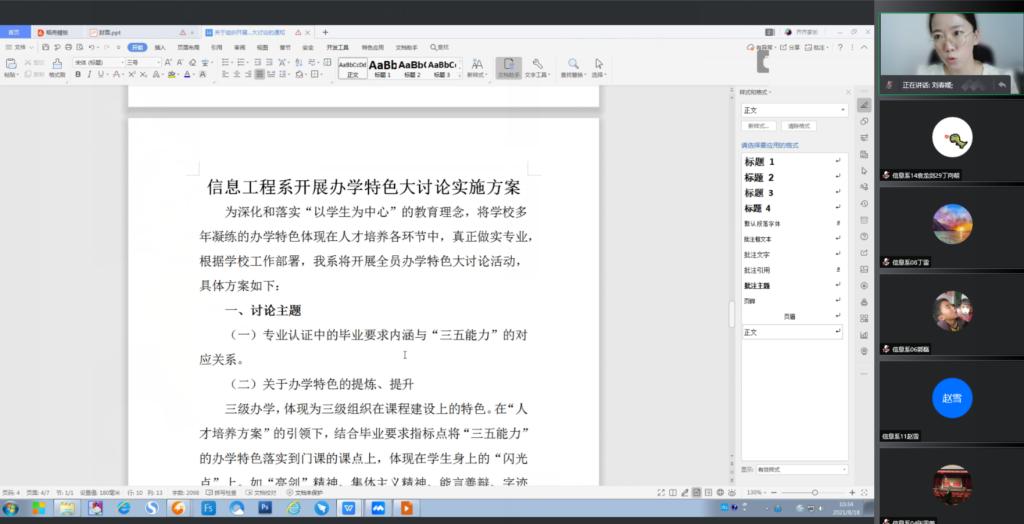
Task: Switch to the 插入 ribbon tab
Action: (160, 47)
